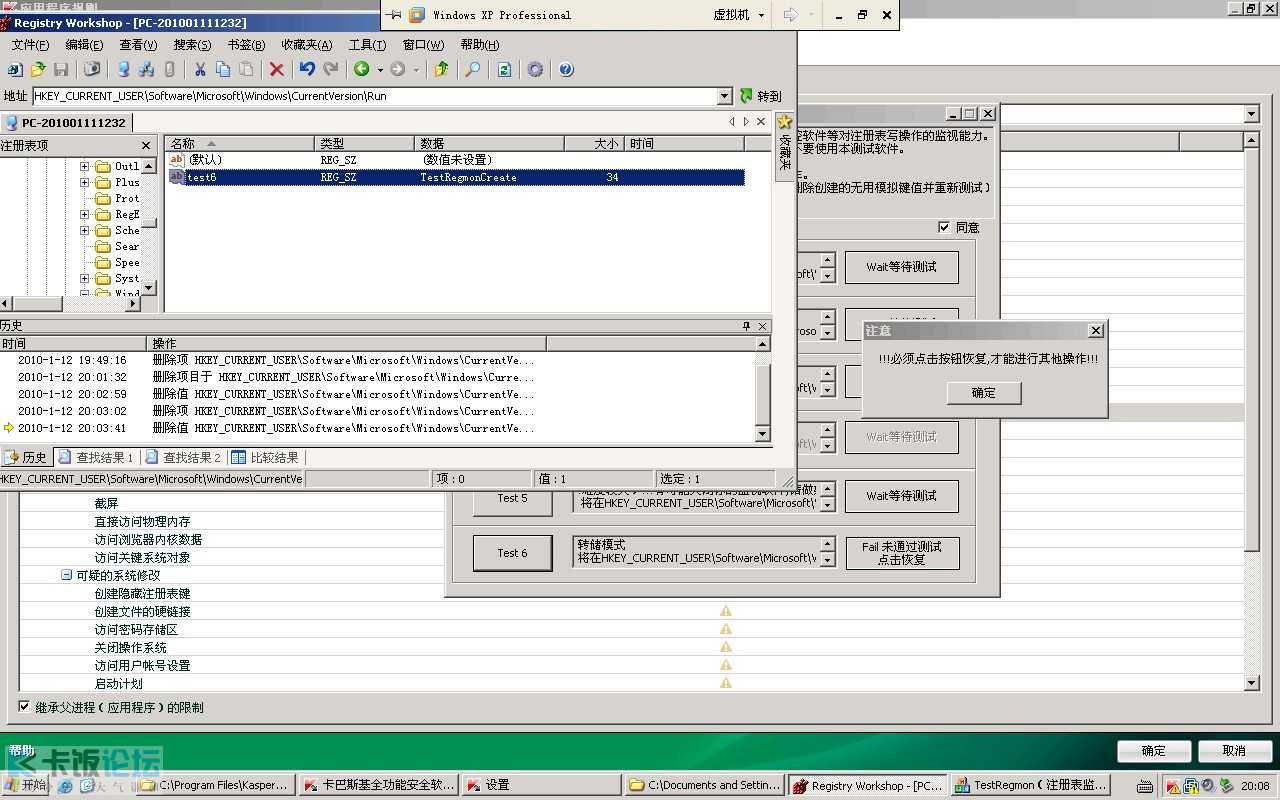The height and width of the screenshot is (800, 1280).
Task: Switch to TestRegmon taskbar button
Action: [x=1032, y=786]
